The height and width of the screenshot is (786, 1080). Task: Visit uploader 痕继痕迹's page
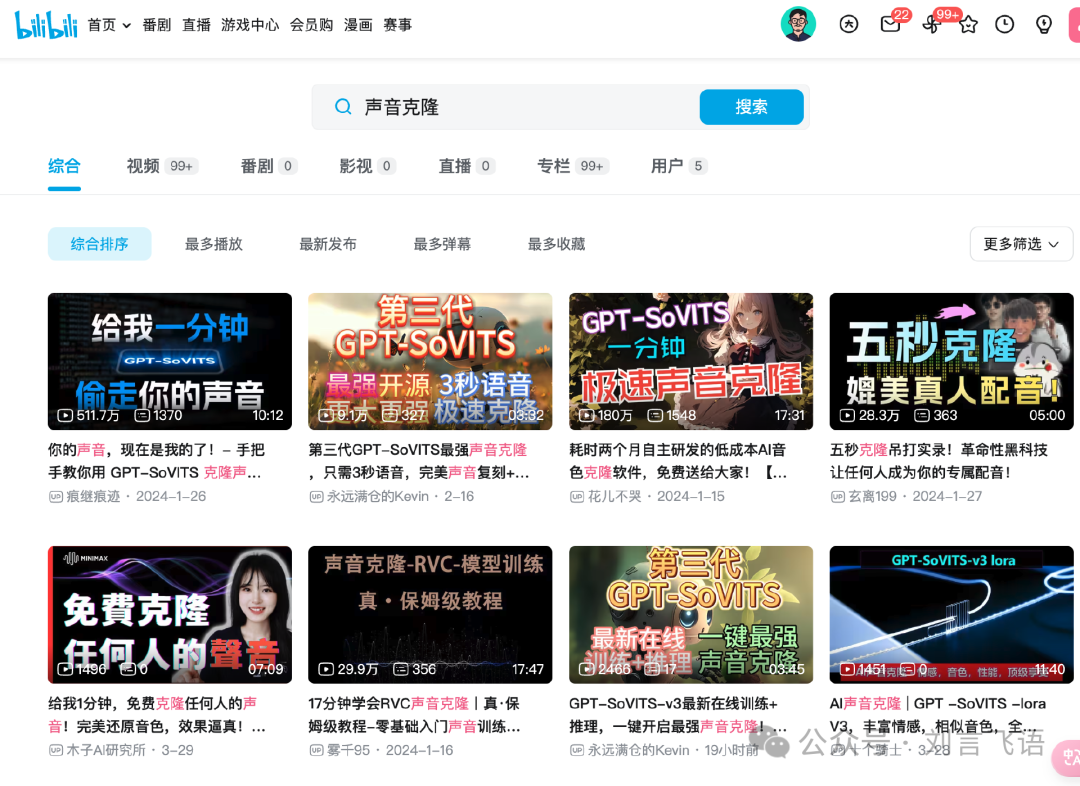click(x=93, y=497)
